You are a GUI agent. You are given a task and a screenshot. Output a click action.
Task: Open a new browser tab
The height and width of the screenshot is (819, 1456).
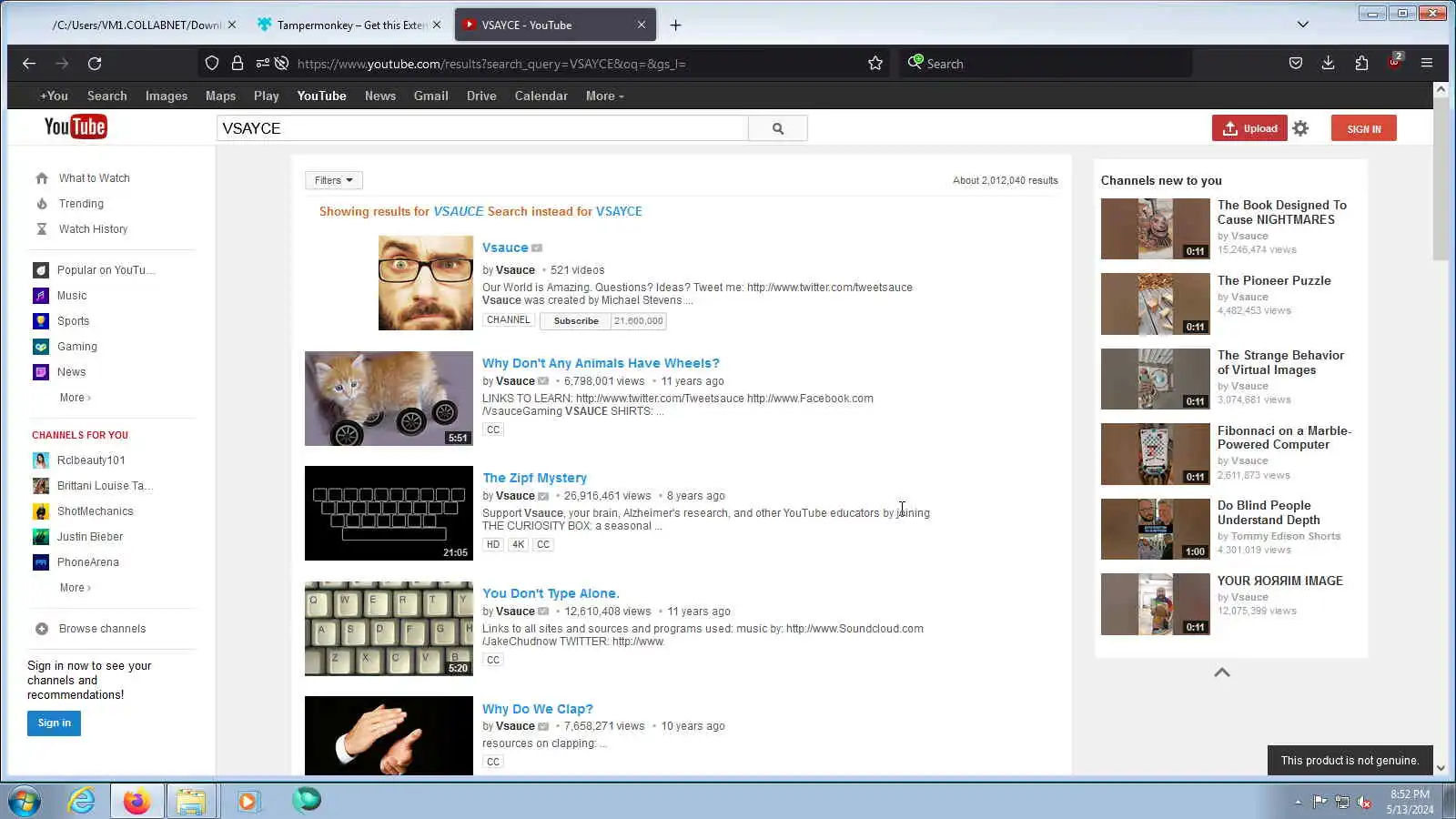coord(675,25)
